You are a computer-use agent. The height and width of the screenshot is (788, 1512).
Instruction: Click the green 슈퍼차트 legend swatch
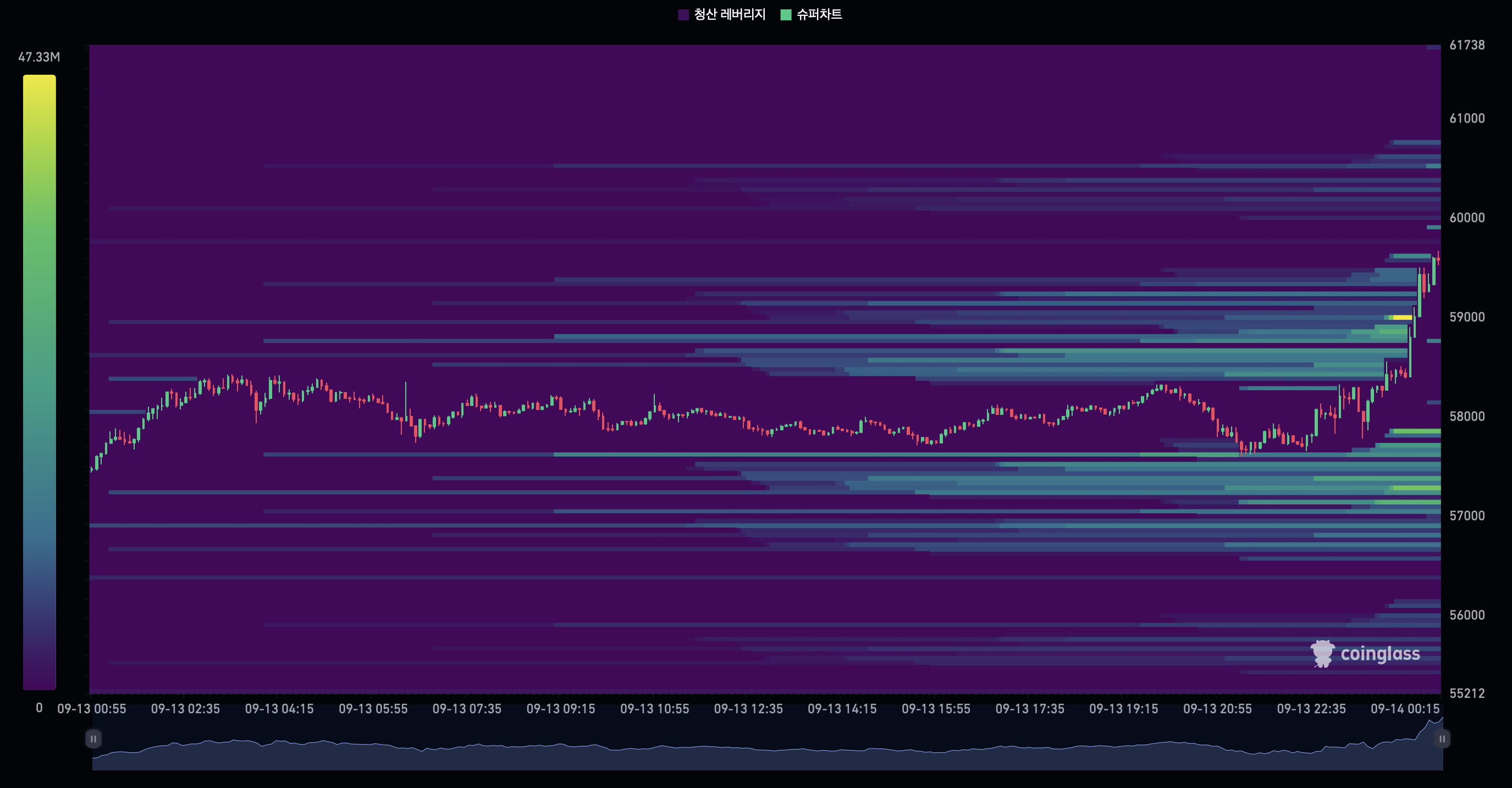pos(786,15)
